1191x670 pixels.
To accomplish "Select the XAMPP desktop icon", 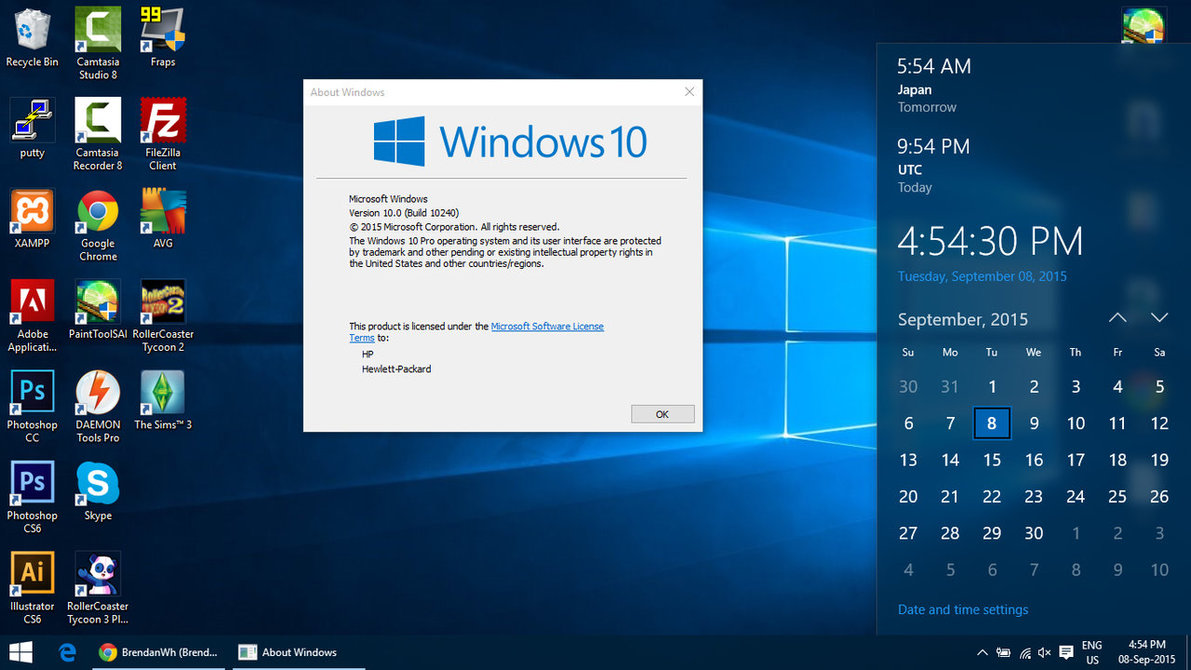I will [32, 219].
